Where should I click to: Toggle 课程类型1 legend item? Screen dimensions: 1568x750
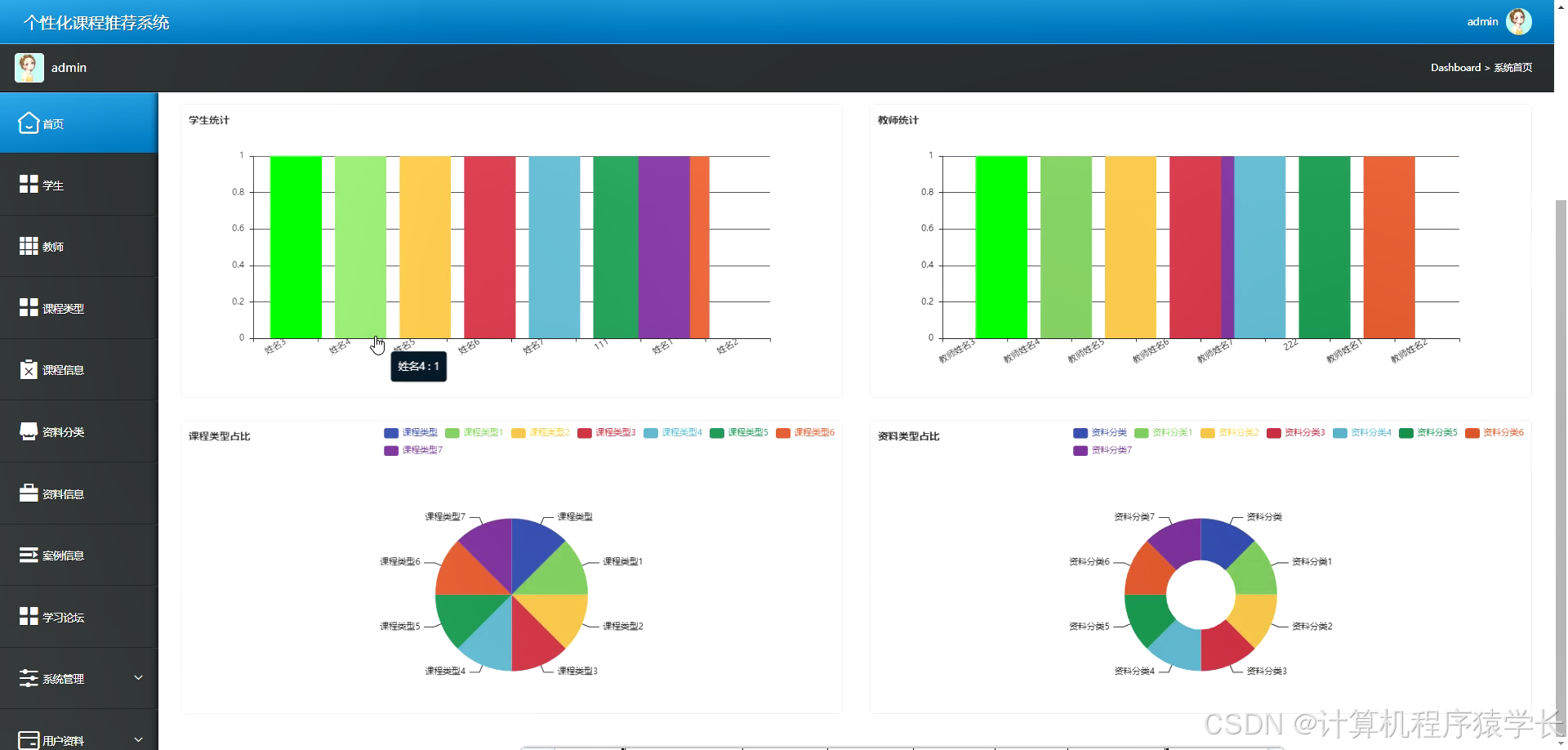[x=474, y=432]
